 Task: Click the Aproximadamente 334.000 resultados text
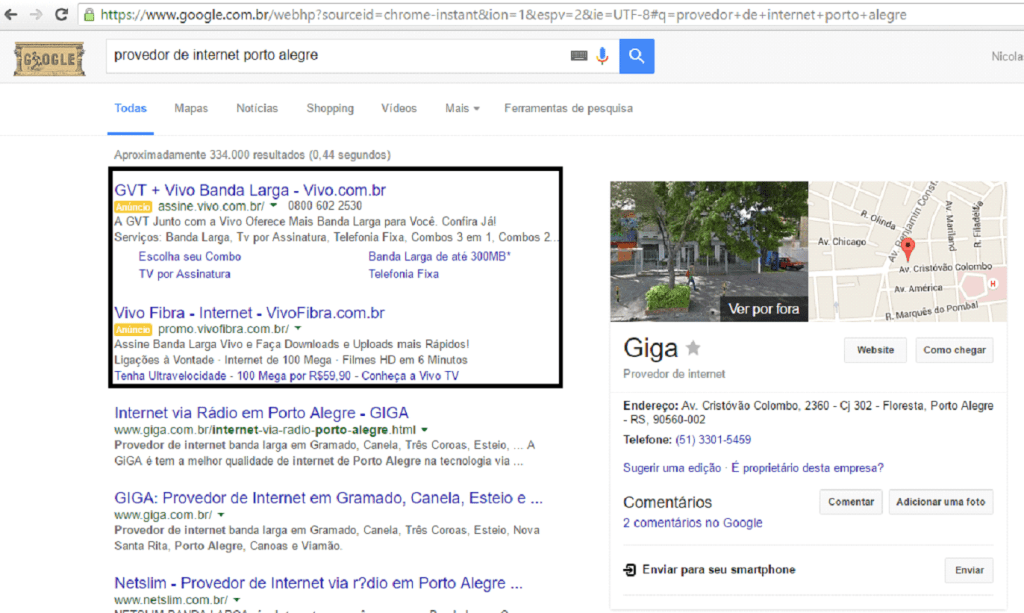252,155
